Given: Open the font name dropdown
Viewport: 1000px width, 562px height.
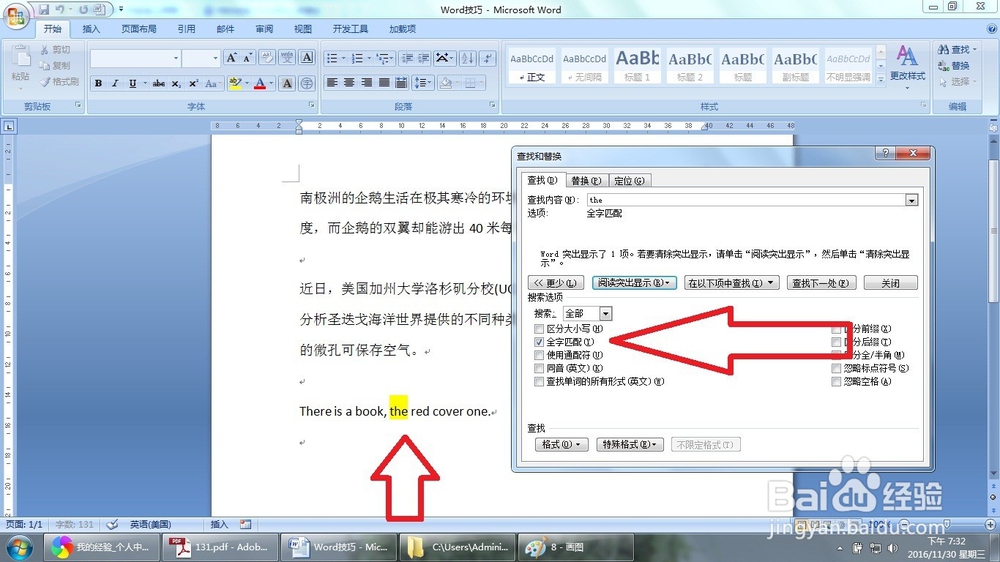Looking at the screenshot, I should 176,59.
